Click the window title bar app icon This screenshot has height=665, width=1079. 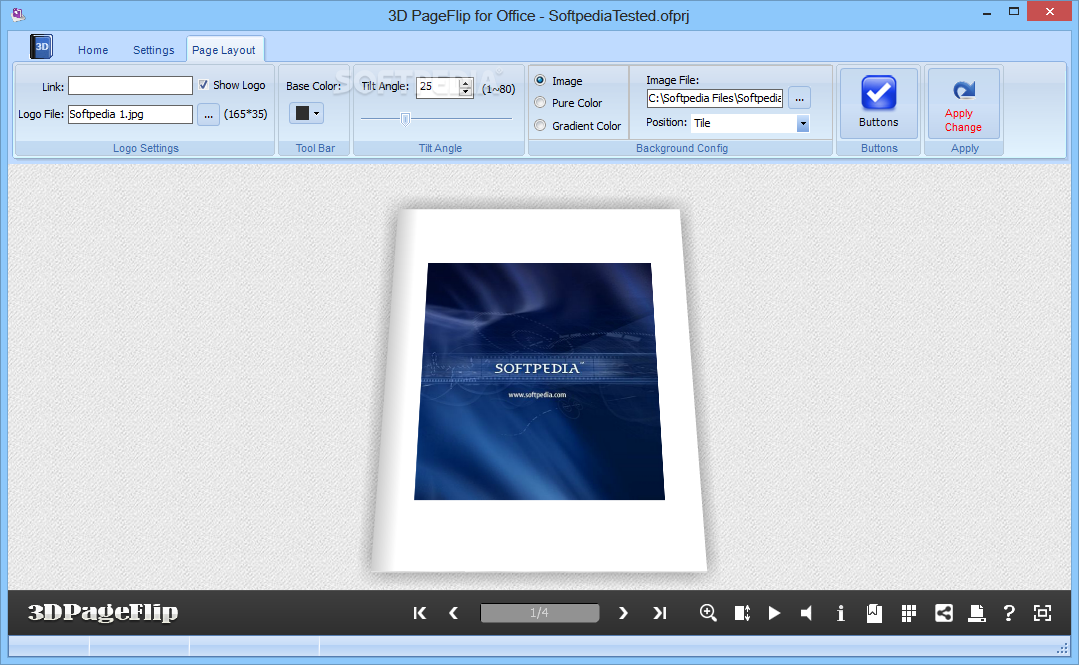click(x=19, y=14)
